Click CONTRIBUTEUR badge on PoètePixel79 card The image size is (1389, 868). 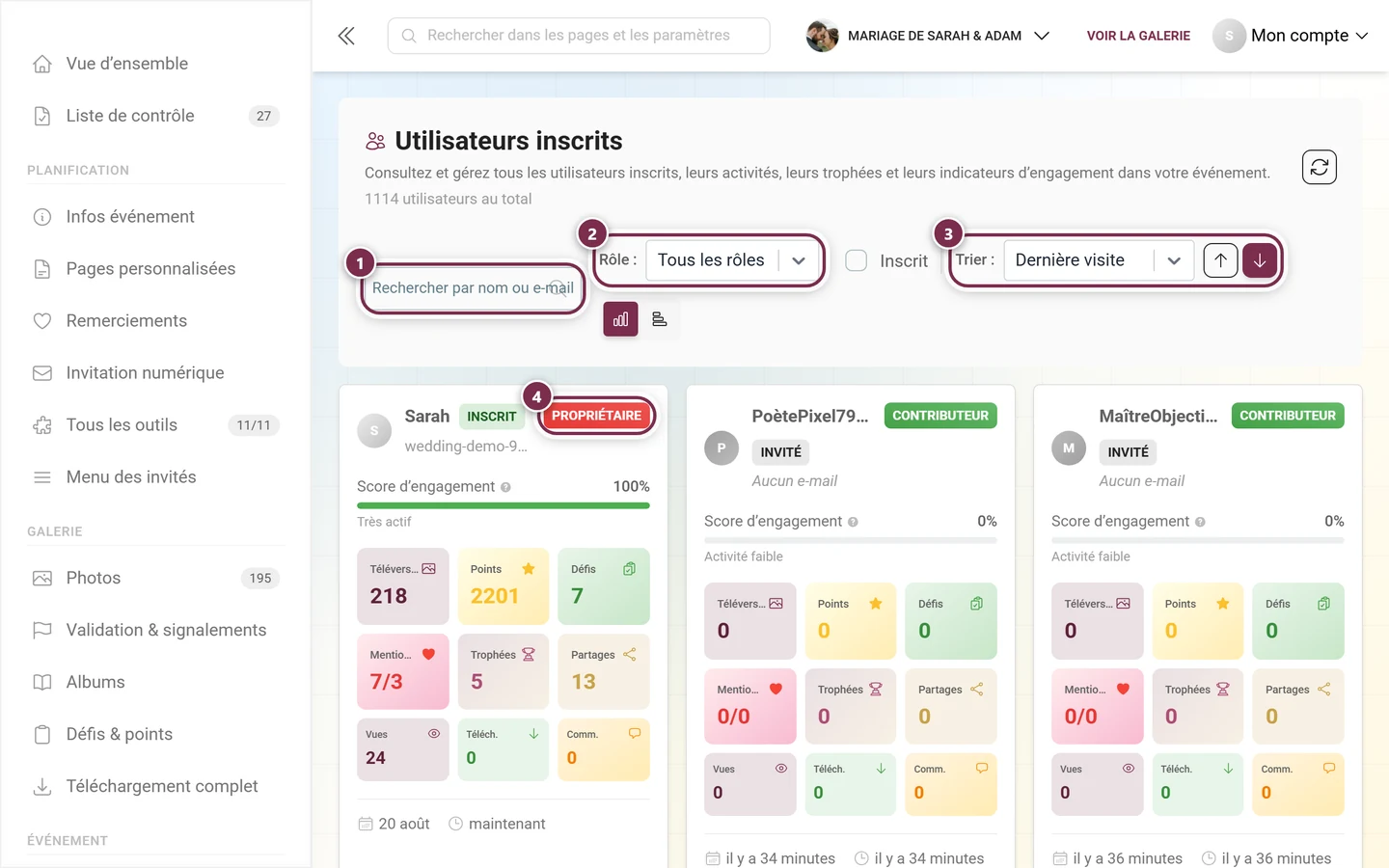(940, 416)
